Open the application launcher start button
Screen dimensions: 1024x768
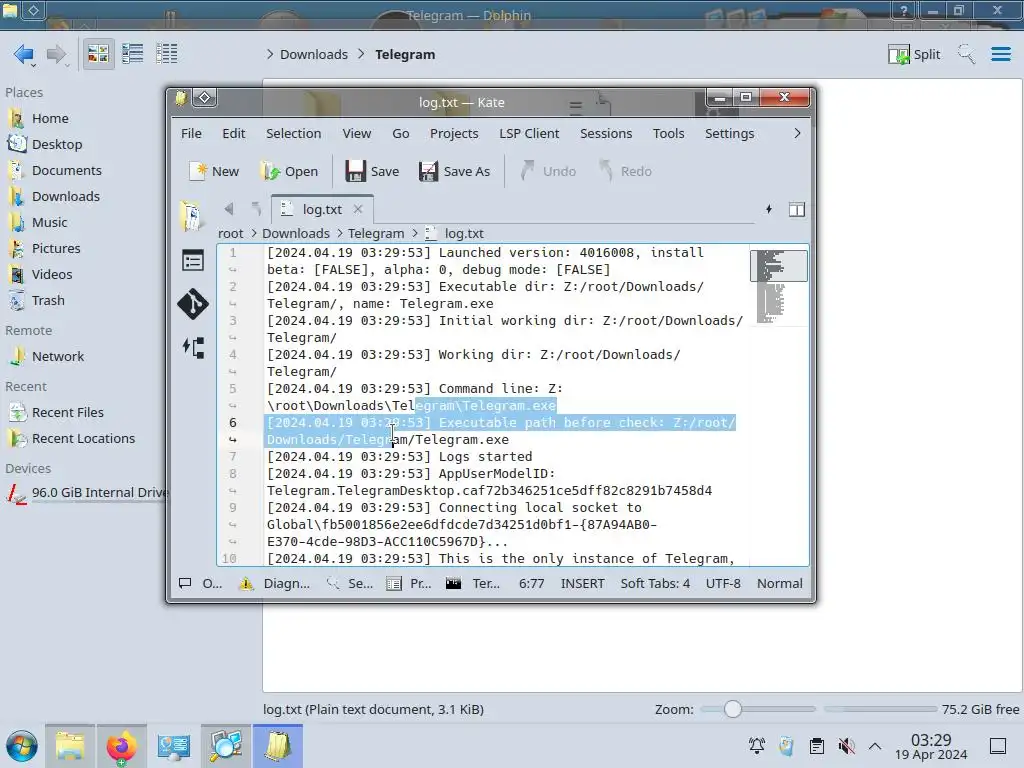pos(22,746)
